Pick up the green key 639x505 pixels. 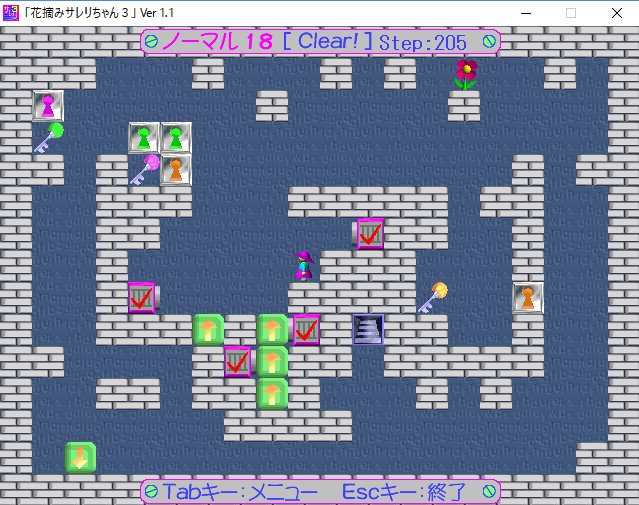pyautogui.click(x=47, y=138)
